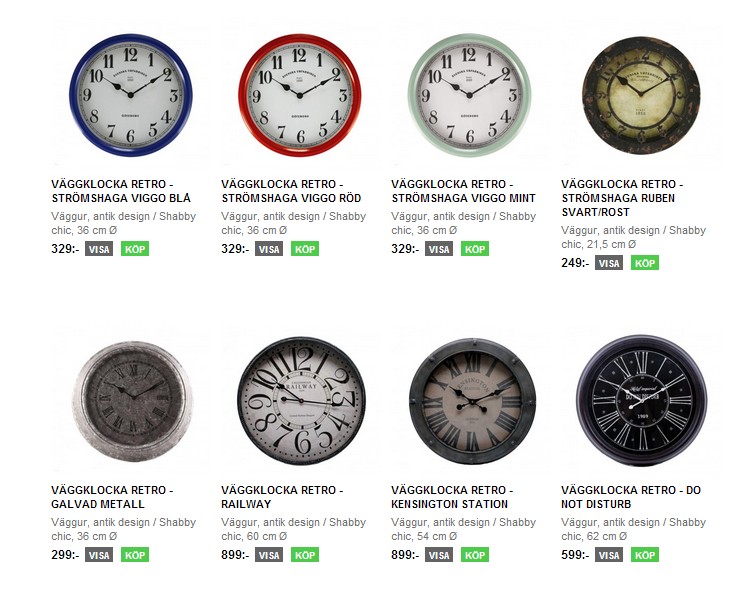The height and width of the screenshot is (590, 732).
Task: Click KÖP button for Viggo Blå clock
Action: pos(135,249)
